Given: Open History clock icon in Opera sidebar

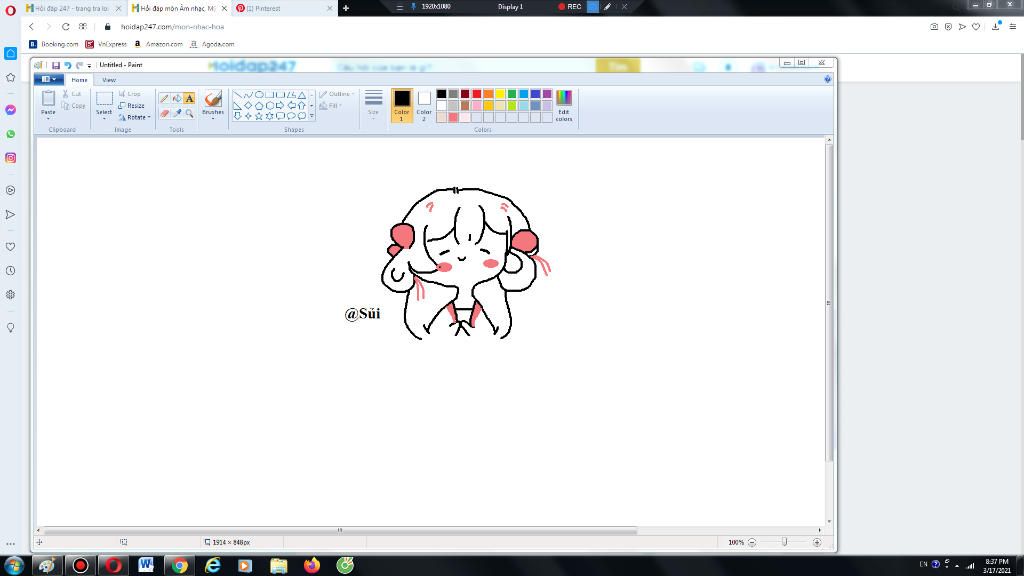Looking at the screenshot, I should point(10,270).
